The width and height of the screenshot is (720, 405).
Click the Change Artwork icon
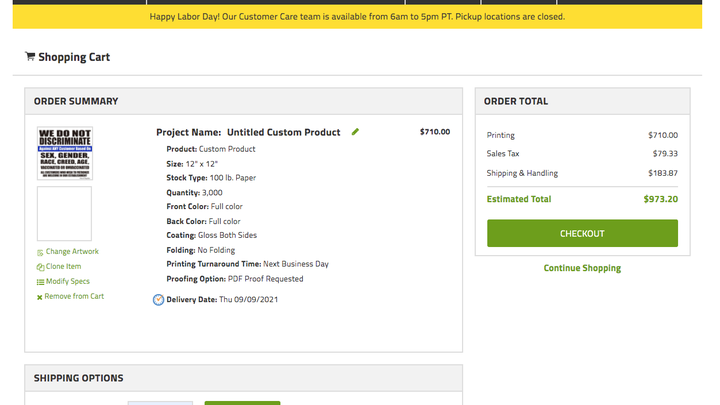[x=40, y=252]
